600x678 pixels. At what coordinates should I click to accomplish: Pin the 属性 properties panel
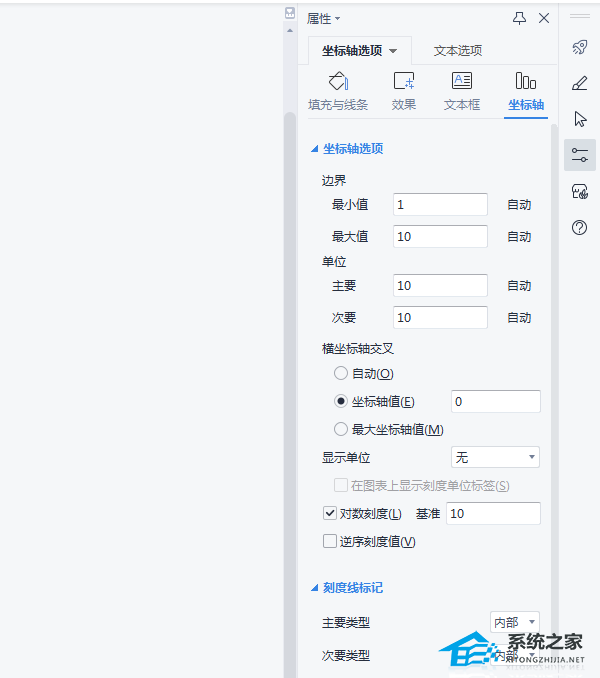click(519, 18)
